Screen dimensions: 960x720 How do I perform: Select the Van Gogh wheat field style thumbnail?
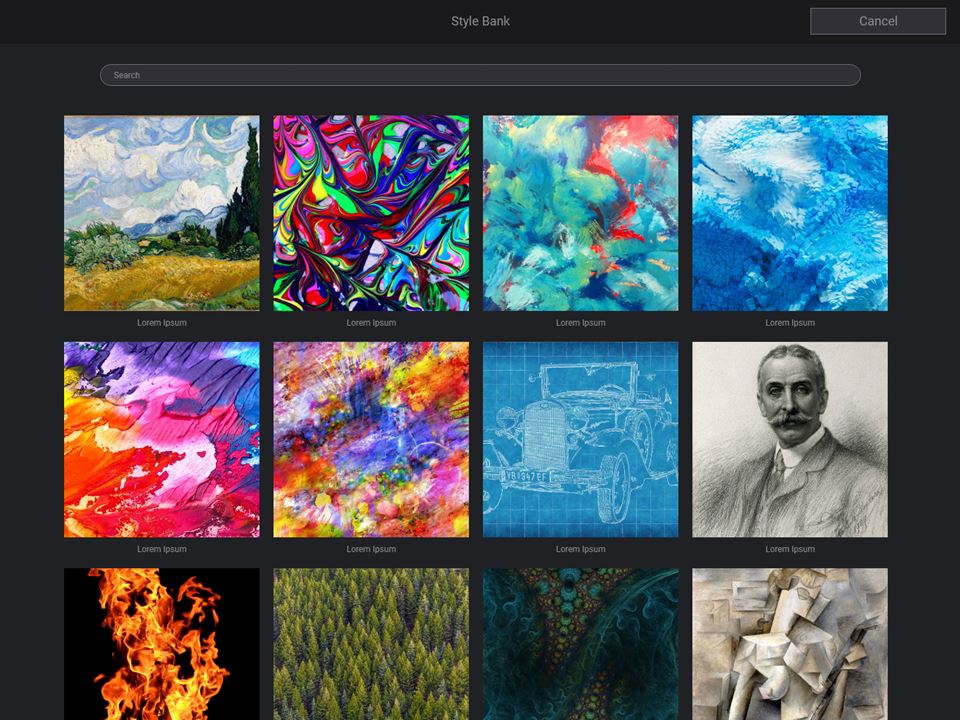162,213
